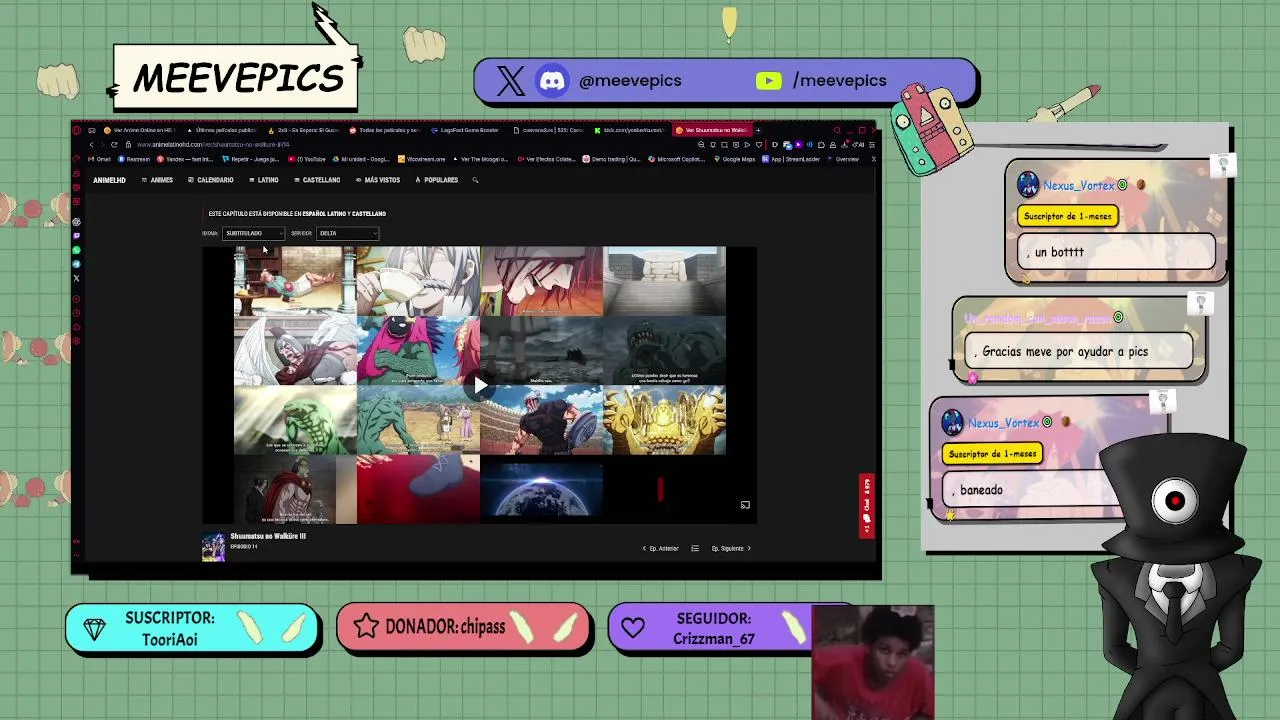Open the Servidor Delta dropdown
The height and width of the screenshot is (720, 1280).
pyautogui.click(x=347, y=233)
